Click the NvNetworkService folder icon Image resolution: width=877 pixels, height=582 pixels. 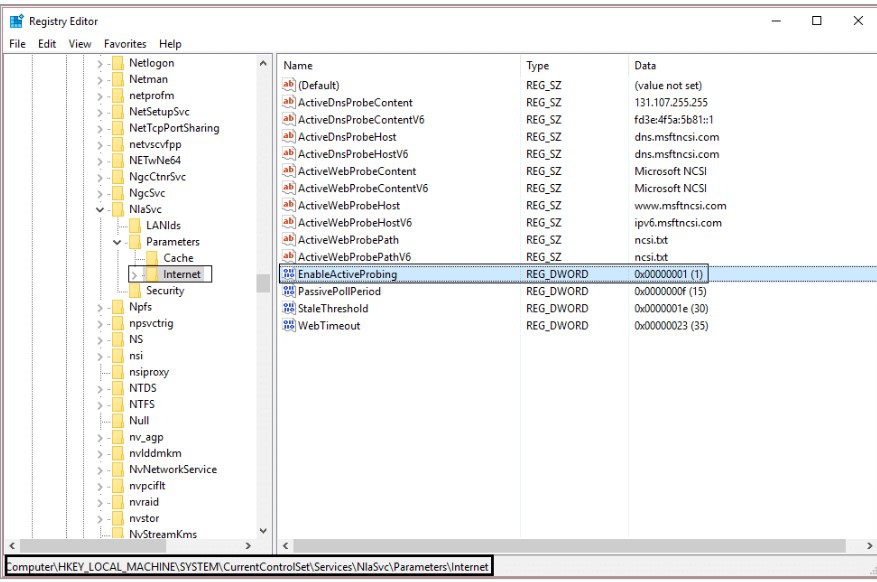click(117, 470)
